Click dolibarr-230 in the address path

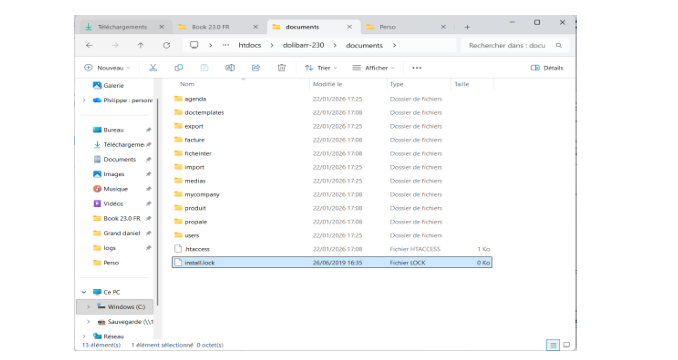pyautogui.click(x=304, y=45)
